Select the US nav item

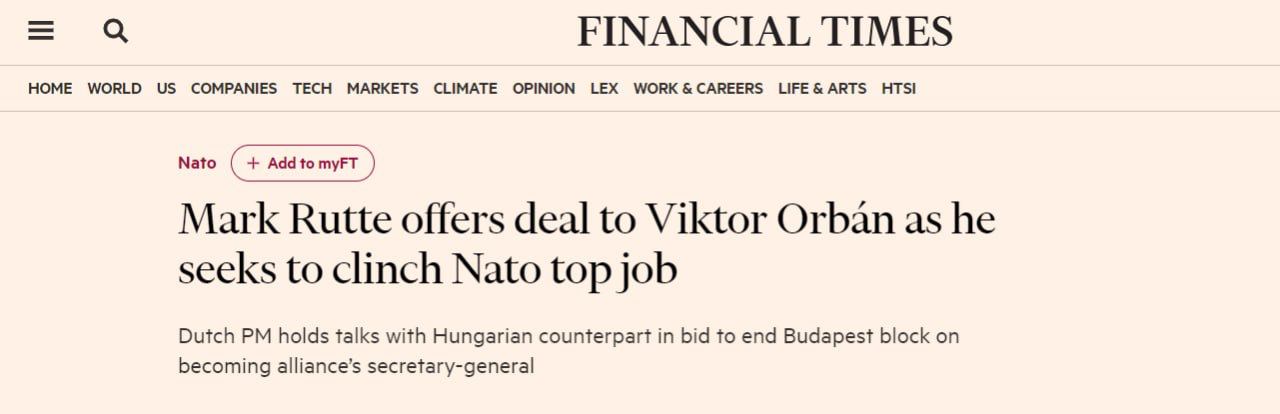[x=166, y=88]
